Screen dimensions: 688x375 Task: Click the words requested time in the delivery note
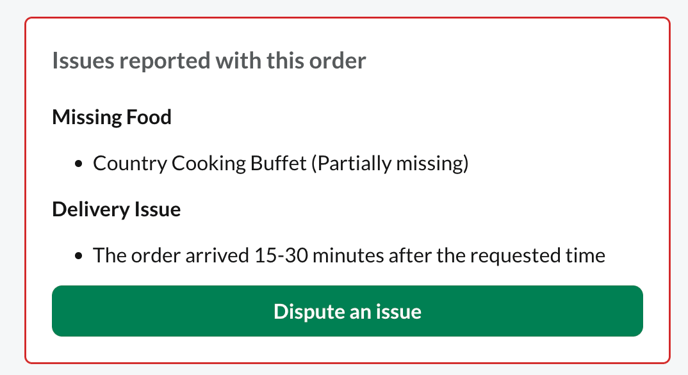coord(538,255)
